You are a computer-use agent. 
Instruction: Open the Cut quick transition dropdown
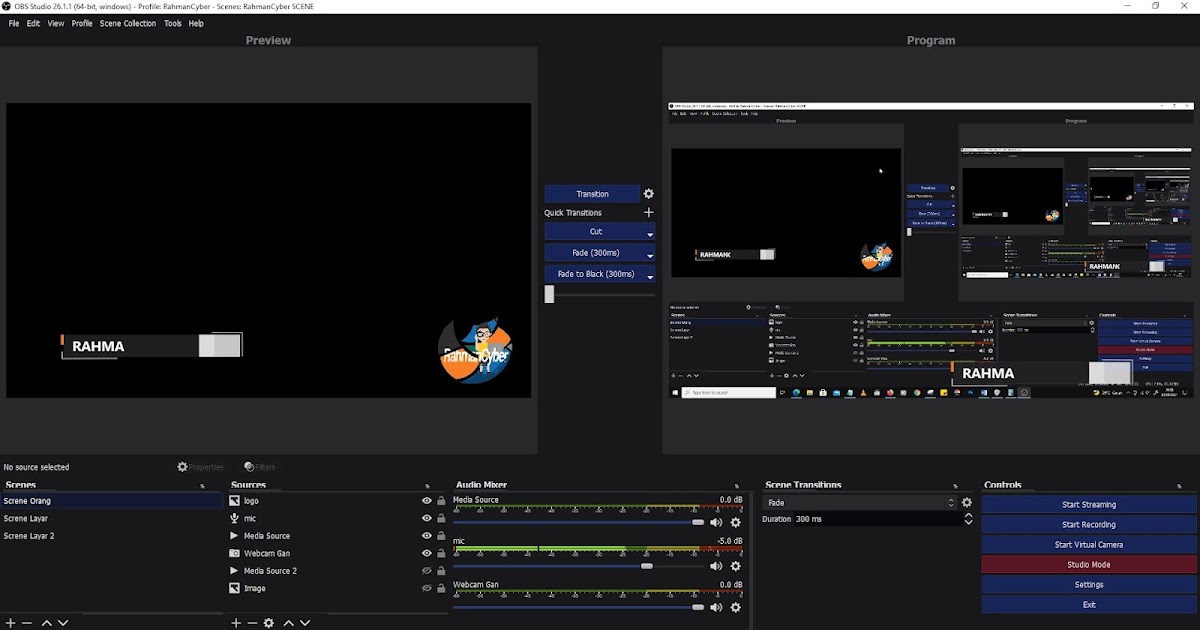pos(649,234)
